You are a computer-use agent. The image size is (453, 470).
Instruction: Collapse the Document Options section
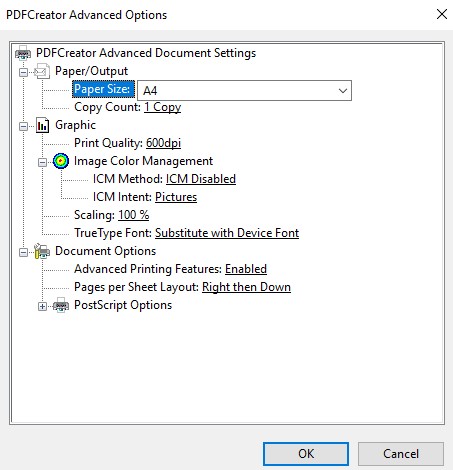(x=23, y=252)
